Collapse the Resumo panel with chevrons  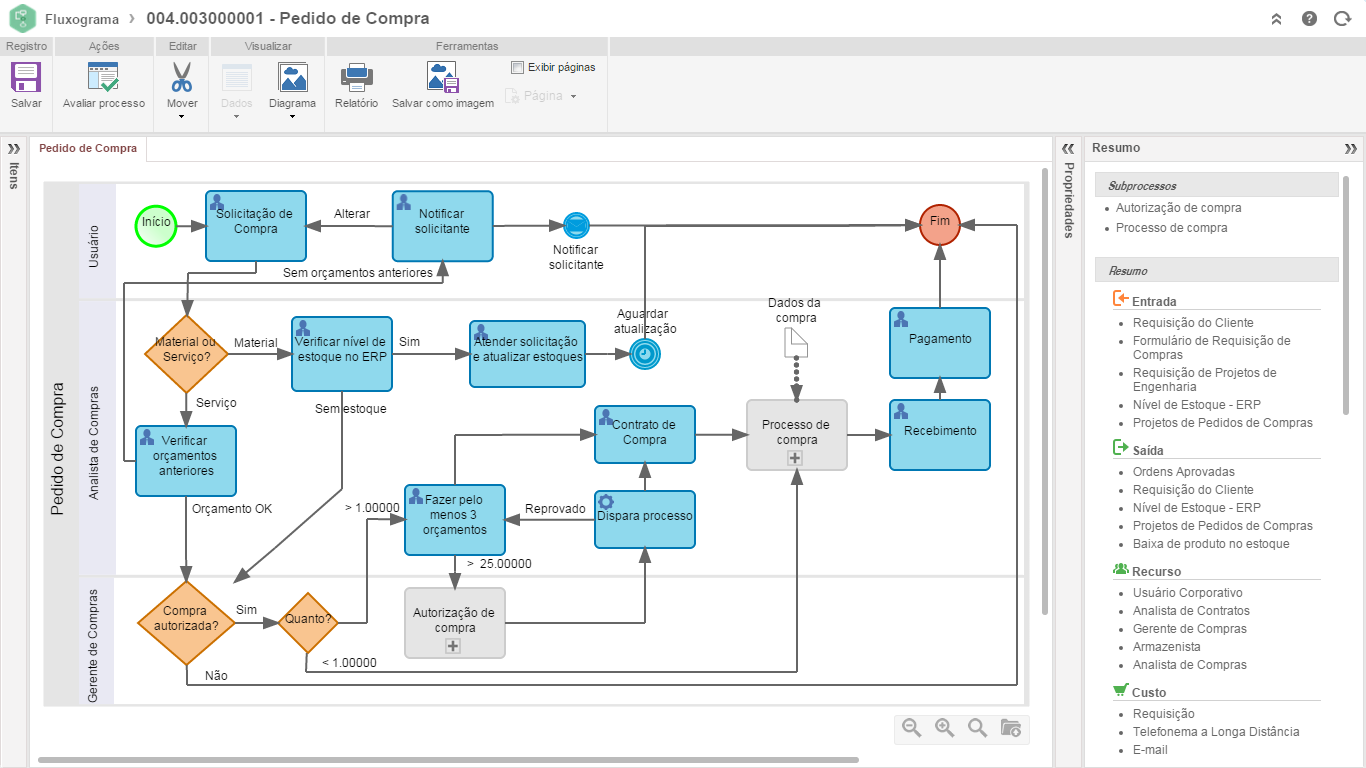pos(1351,149)
